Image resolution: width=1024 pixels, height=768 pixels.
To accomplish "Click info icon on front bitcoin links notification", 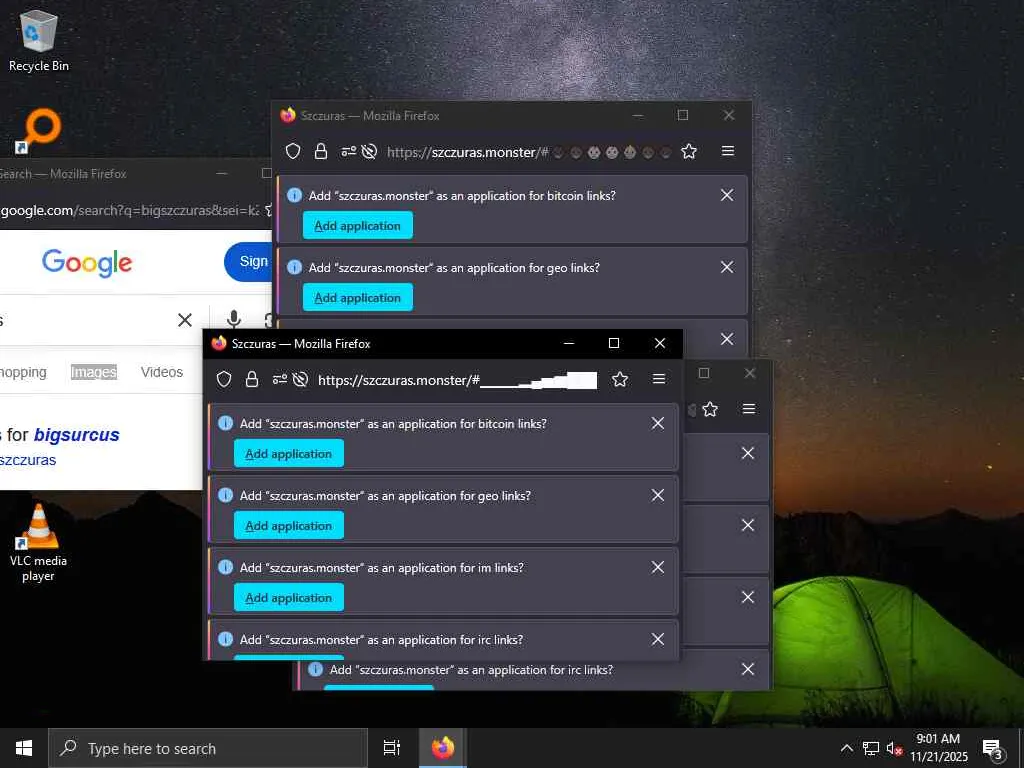I will (225, 423).
